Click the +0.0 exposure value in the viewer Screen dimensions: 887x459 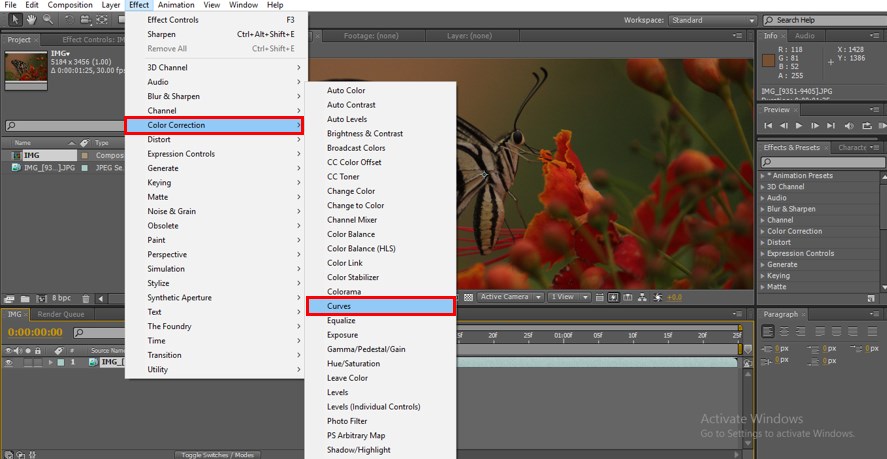(x=674, y=297)
